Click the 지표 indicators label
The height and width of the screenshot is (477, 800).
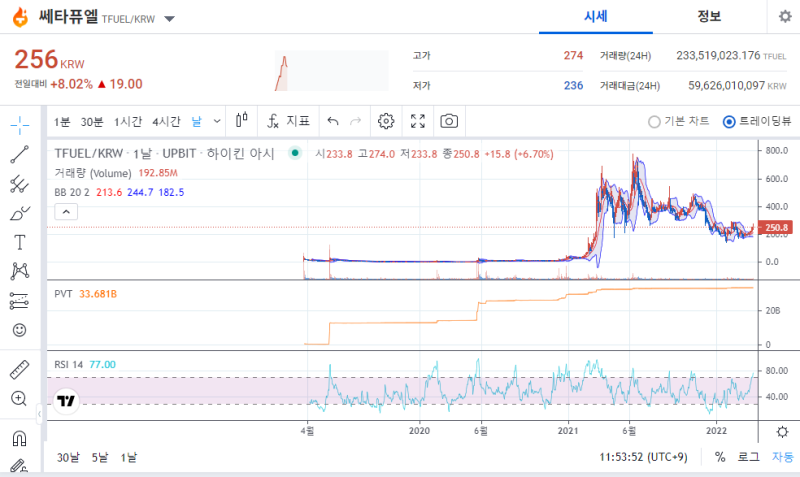point(298,121)
